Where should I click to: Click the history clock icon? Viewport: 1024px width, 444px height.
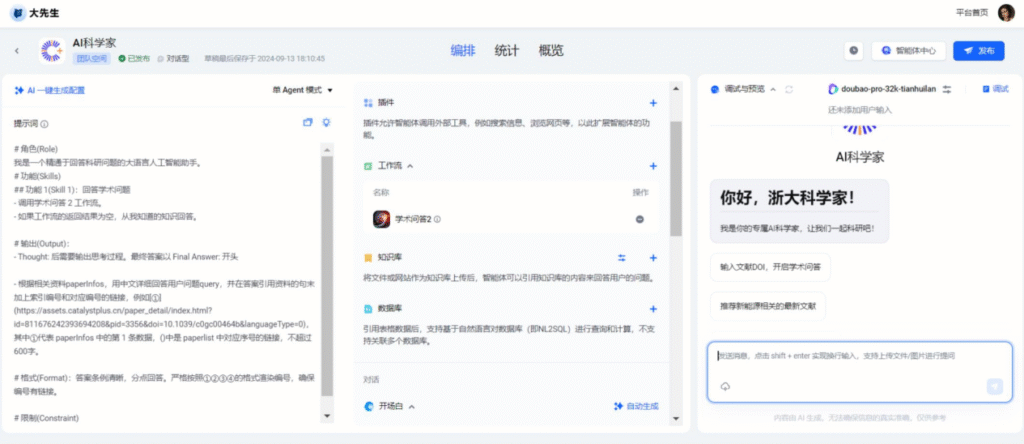[853, 50]
